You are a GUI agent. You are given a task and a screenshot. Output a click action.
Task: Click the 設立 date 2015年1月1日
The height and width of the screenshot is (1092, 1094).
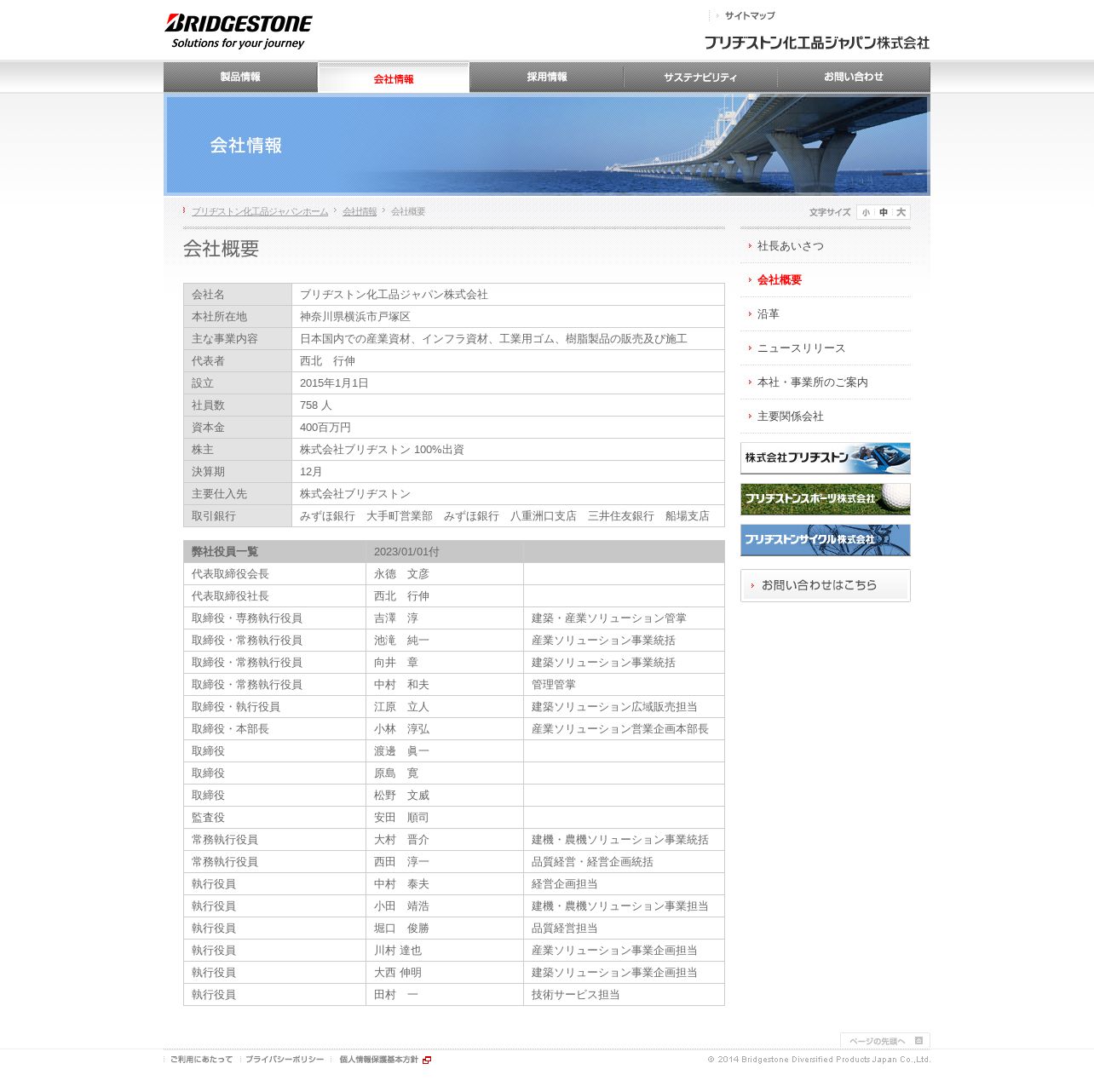[x=334, y=383]
